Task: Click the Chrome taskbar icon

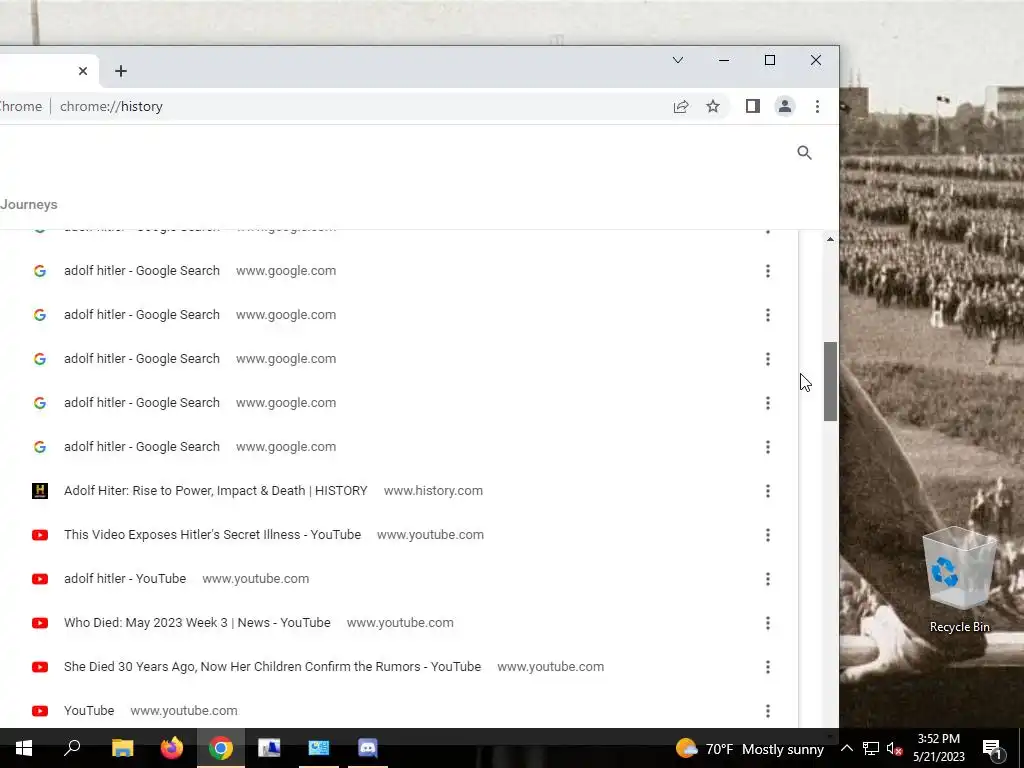Action: pos(221,748)
